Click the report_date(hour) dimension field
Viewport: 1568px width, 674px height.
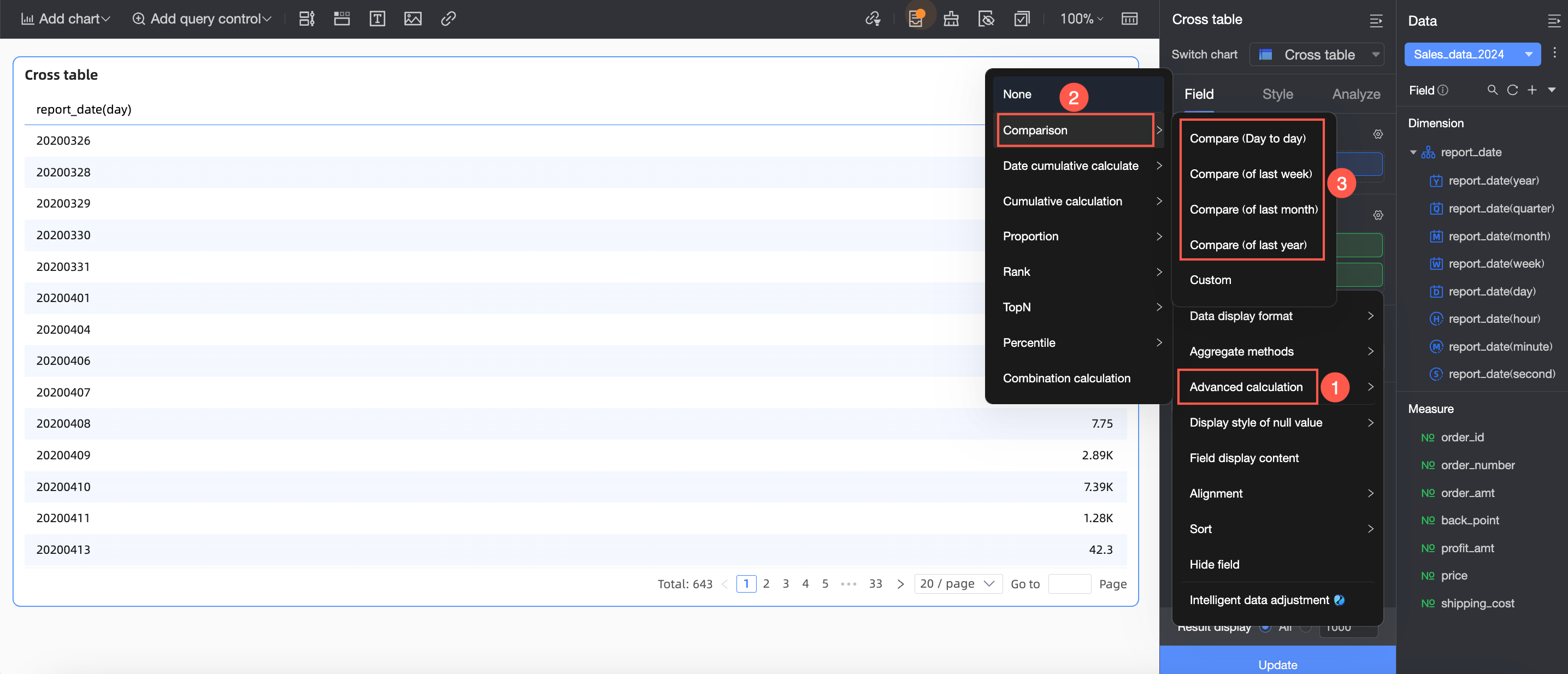(x=1494, y=319)
